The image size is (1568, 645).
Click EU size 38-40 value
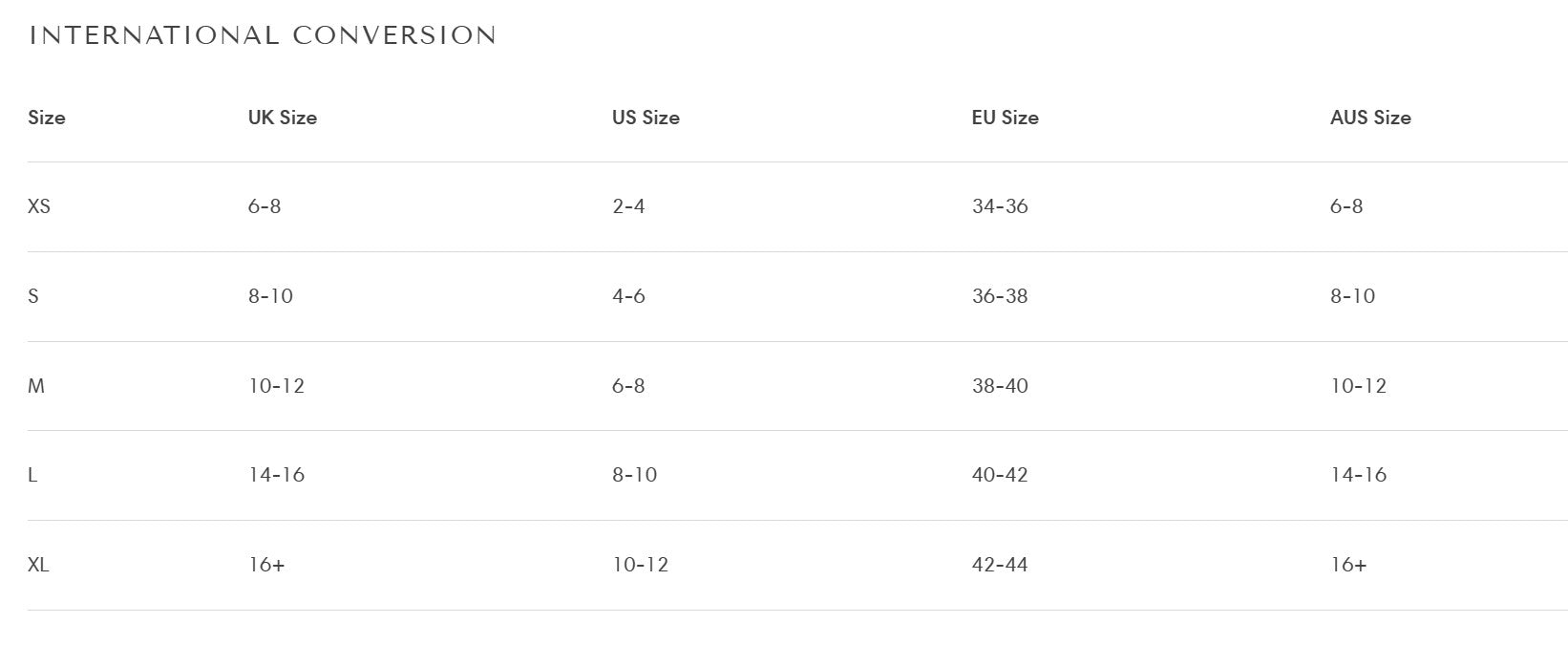click(1000, 386)
